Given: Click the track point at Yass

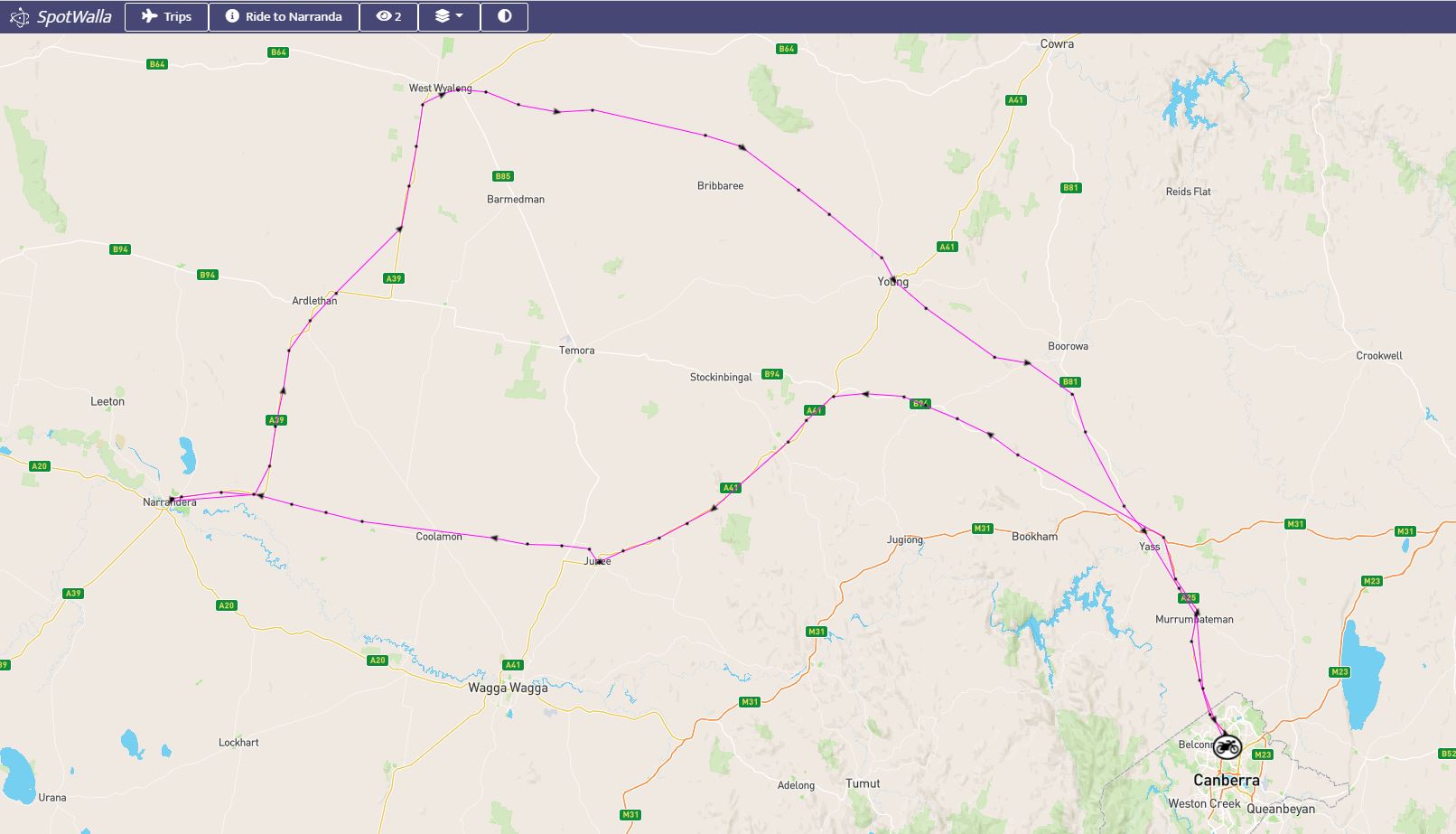Looking at the screenshot, I should click(1144, 530).
